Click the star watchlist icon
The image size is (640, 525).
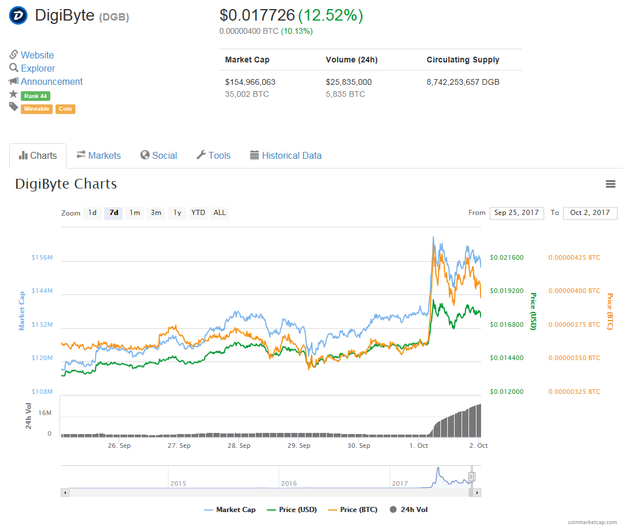pyautogui.click(x=13, y=95)
